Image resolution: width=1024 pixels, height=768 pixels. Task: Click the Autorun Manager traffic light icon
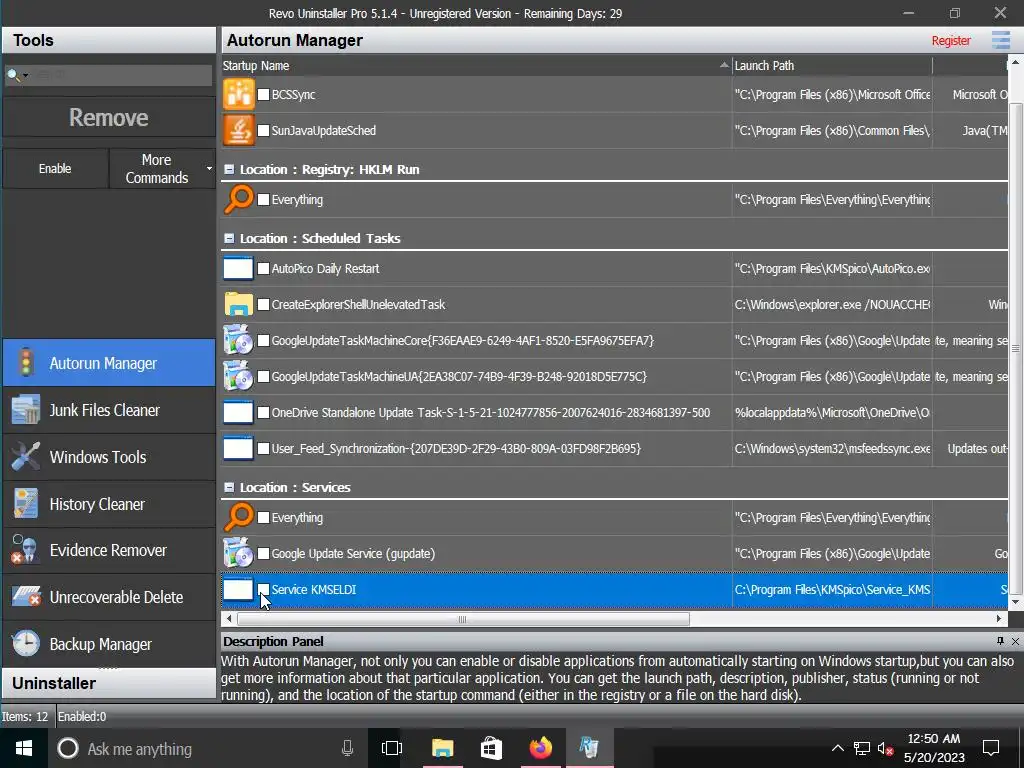tap(25, 362)
